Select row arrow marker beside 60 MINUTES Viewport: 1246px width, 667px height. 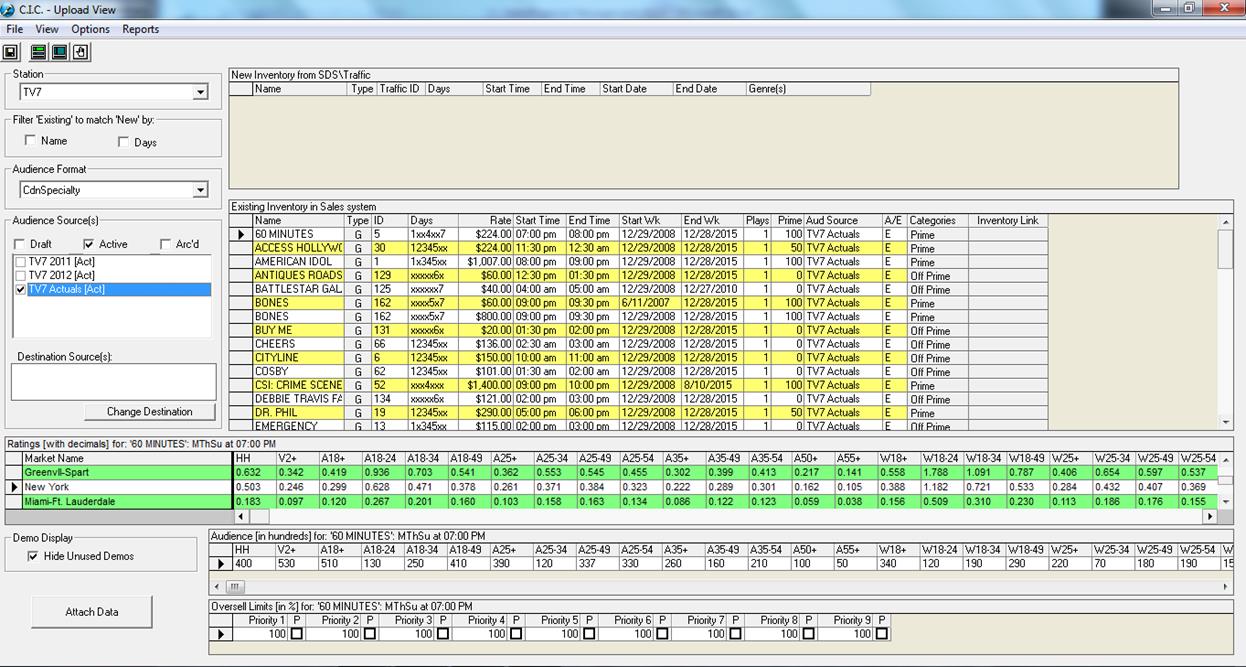(240, 235)
